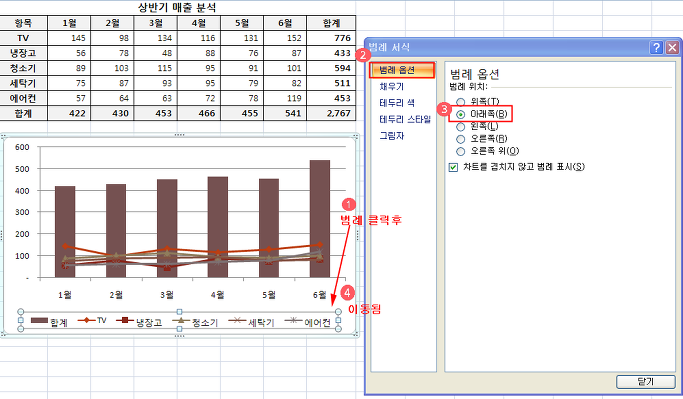The image size is (683, 399).
Task: Select the 1월 column header cell
Action: pos(69,23)
